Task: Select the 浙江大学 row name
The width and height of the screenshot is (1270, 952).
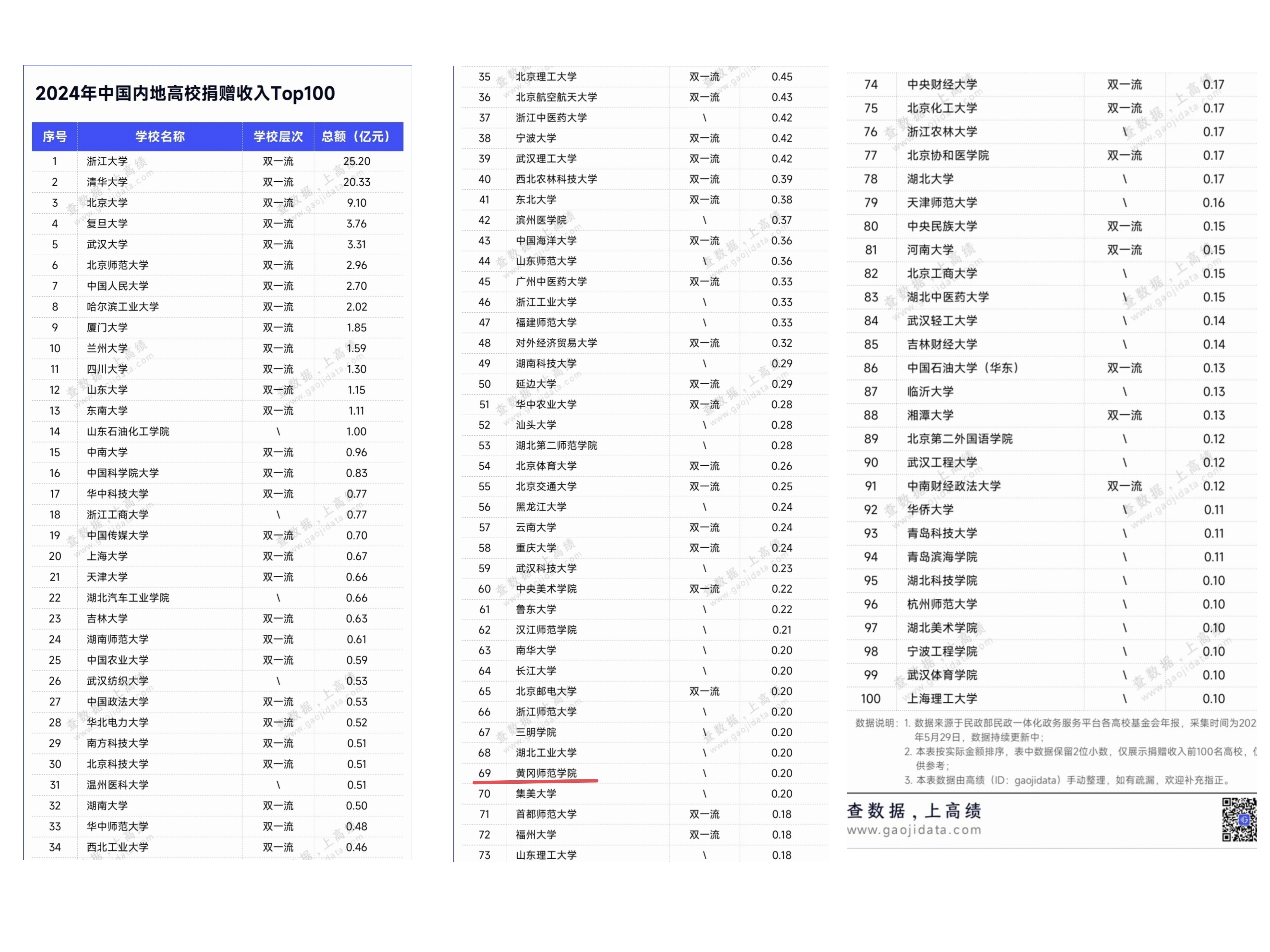Action: point(107,161)
